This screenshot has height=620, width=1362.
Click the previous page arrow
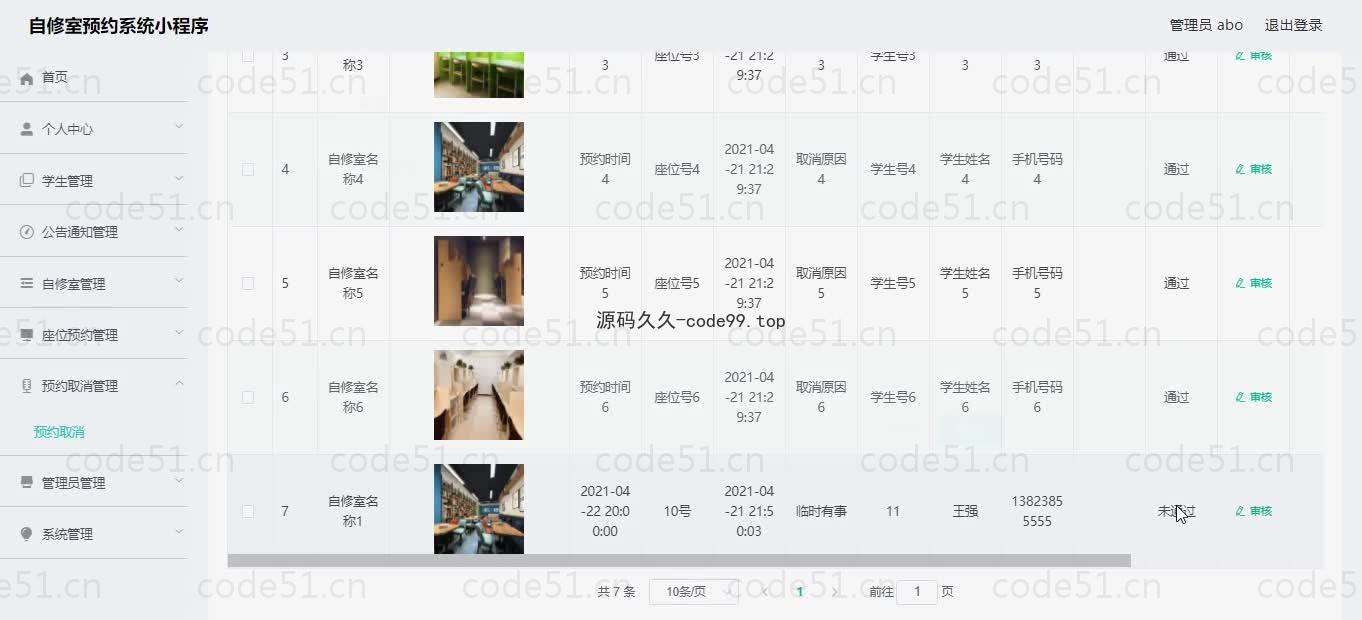(x=765, y=592)
